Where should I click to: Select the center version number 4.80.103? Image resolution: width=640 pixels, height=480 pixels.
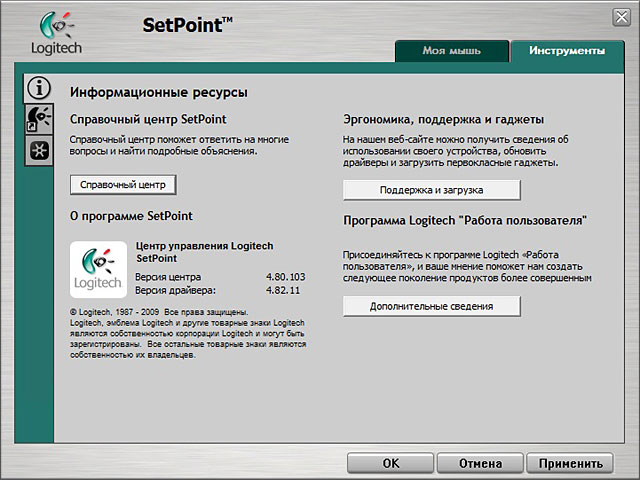point(286,277)
